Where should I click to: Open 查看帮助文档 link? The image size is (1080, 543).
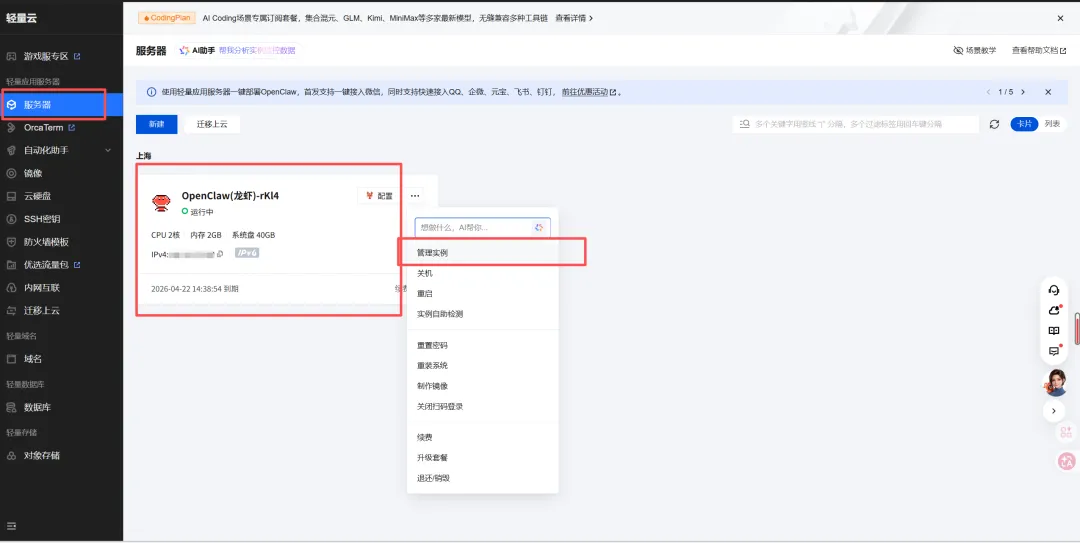pyautogui.click(x=1039, y=50)
